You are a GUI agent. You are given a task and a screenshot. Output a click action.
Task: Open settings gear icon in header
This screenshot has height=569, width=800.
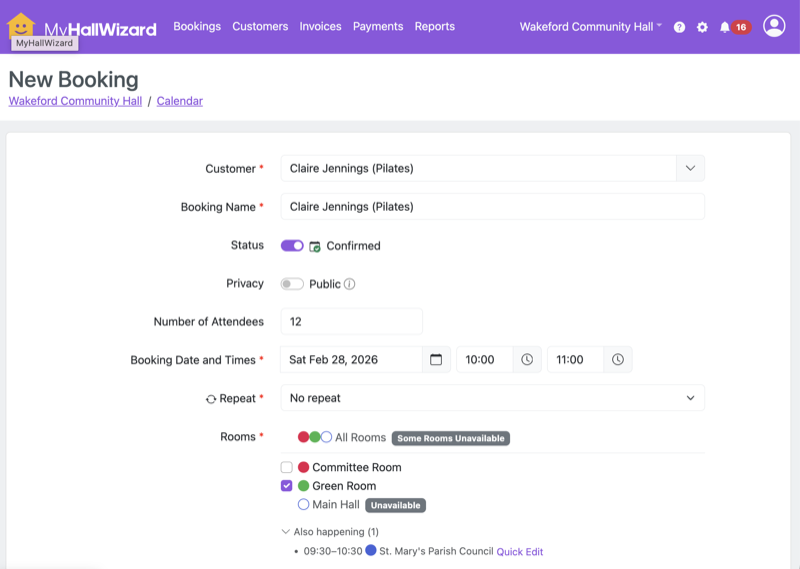(702, 27)
